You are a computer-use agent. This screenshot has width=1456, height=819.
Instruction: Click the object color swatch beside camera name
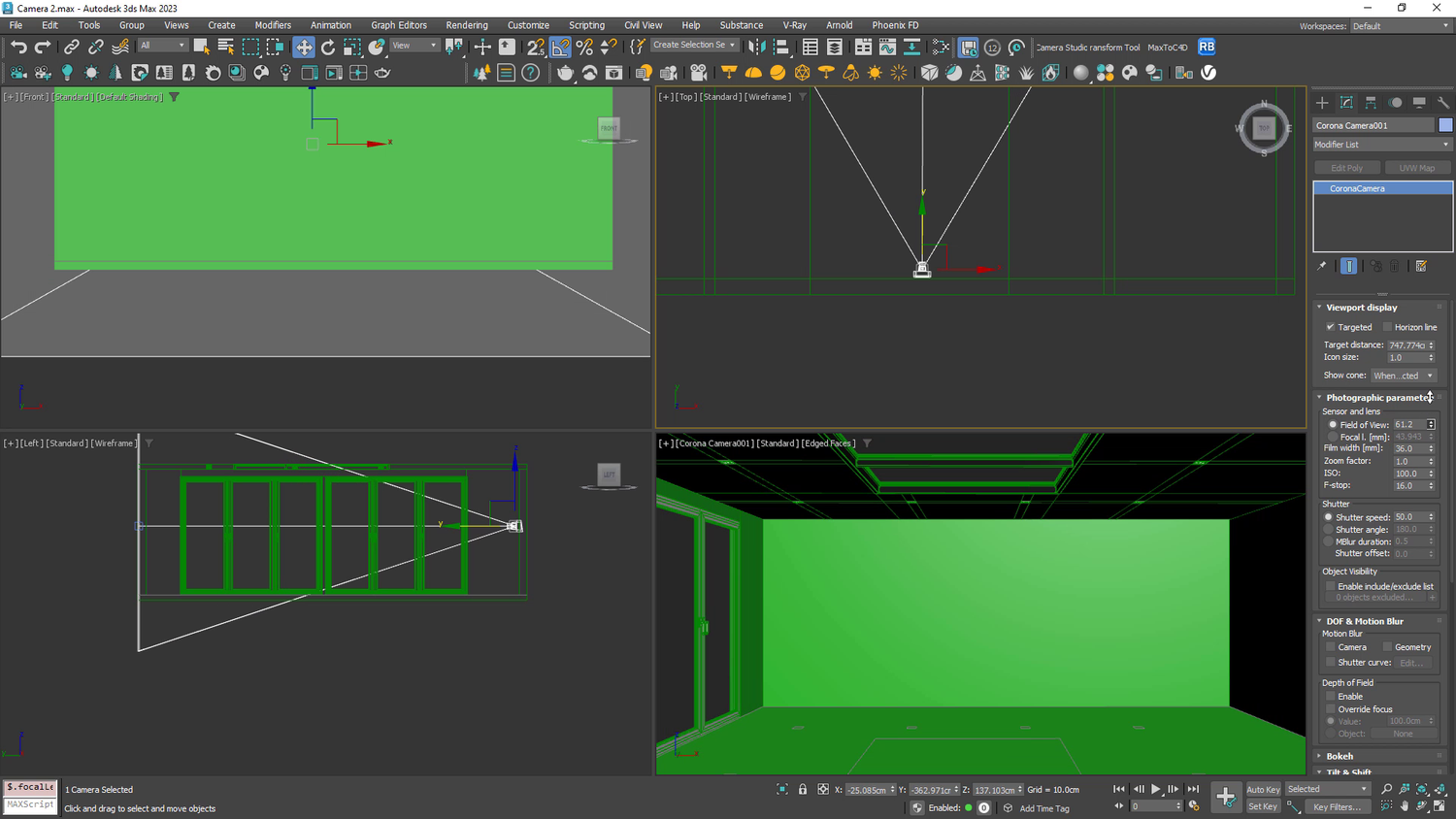coord(1445,125)
